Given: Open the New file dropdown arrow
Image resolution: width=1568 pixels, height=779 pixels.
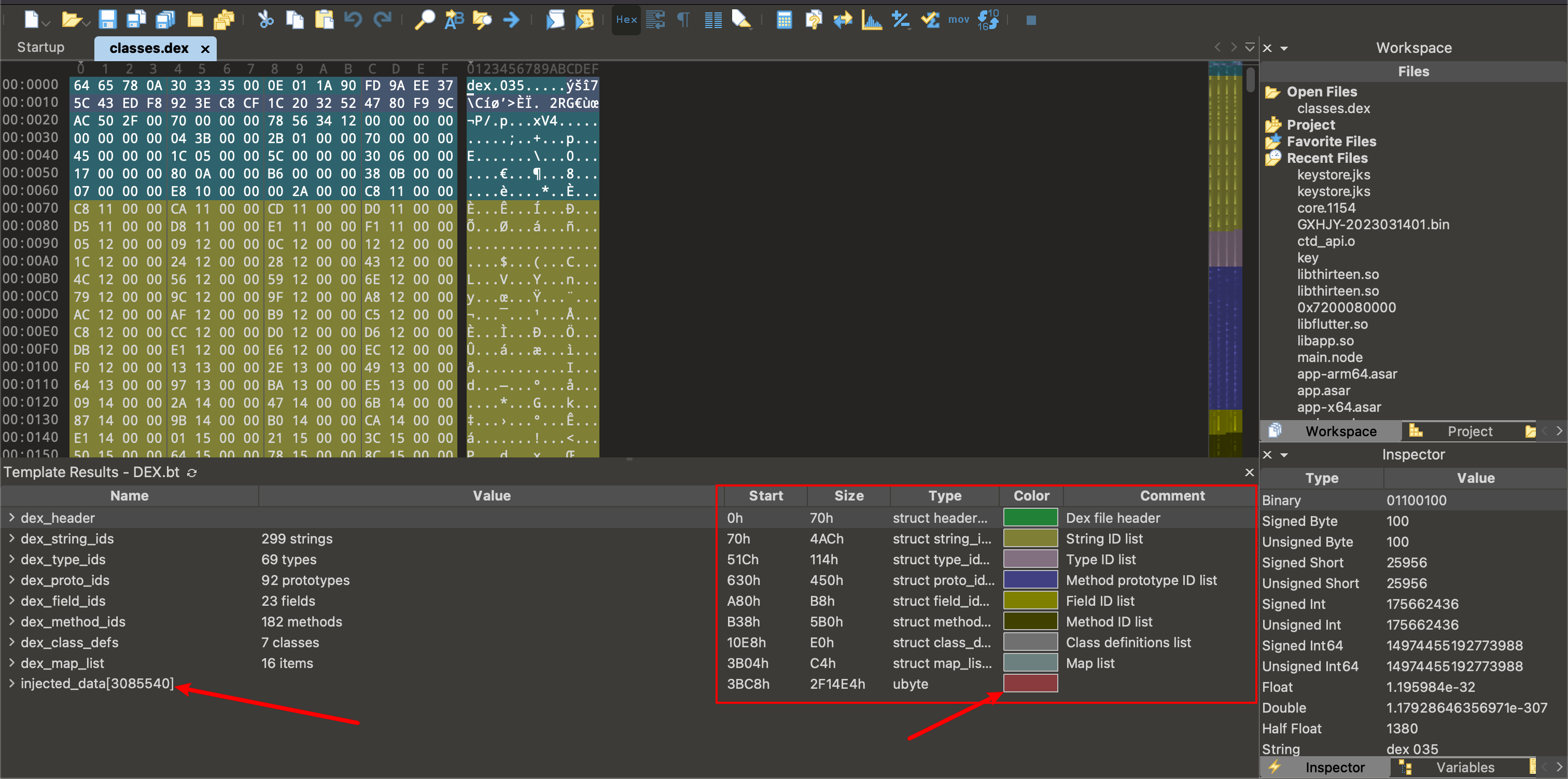Looking at the screenshot, I should coord(46,23).
